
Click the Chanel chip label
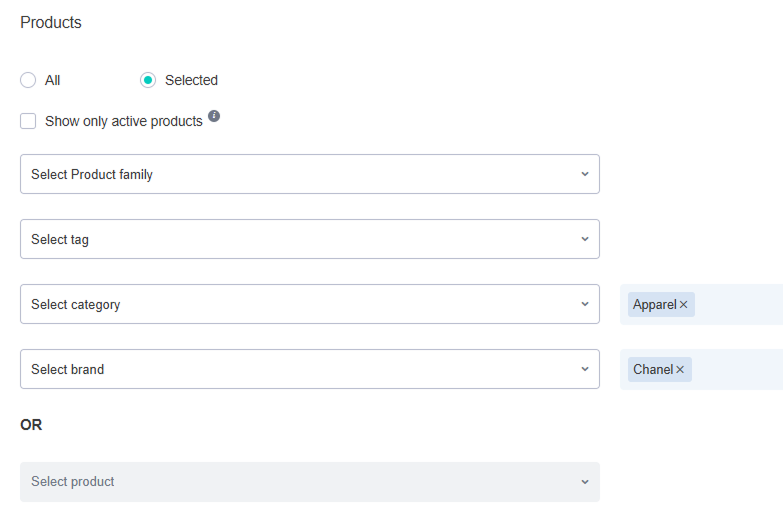[x=652, y=370]
